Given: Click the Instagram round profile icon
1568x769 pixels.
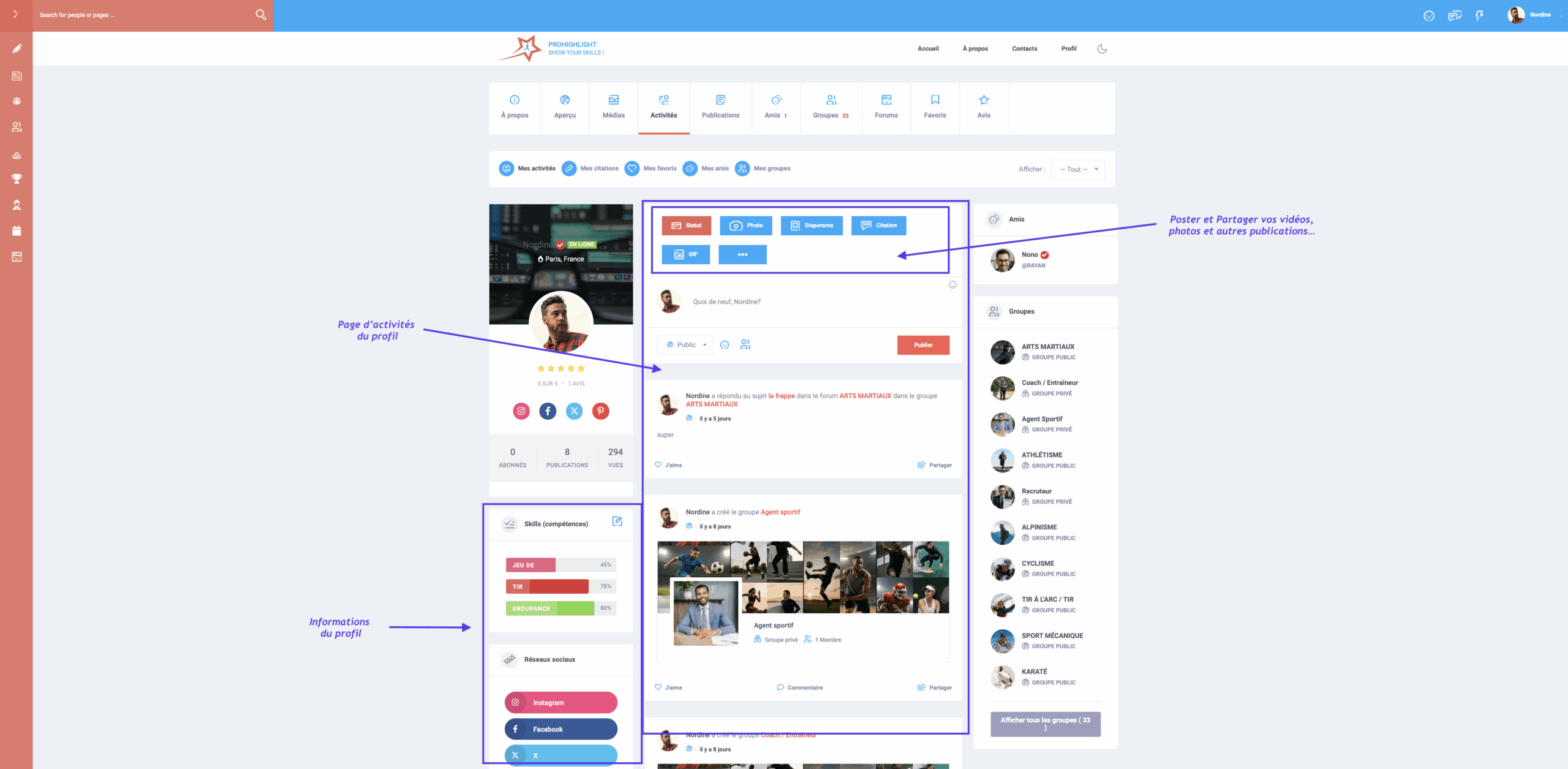Looking at the screenshot, I should (x=521, y=411).
